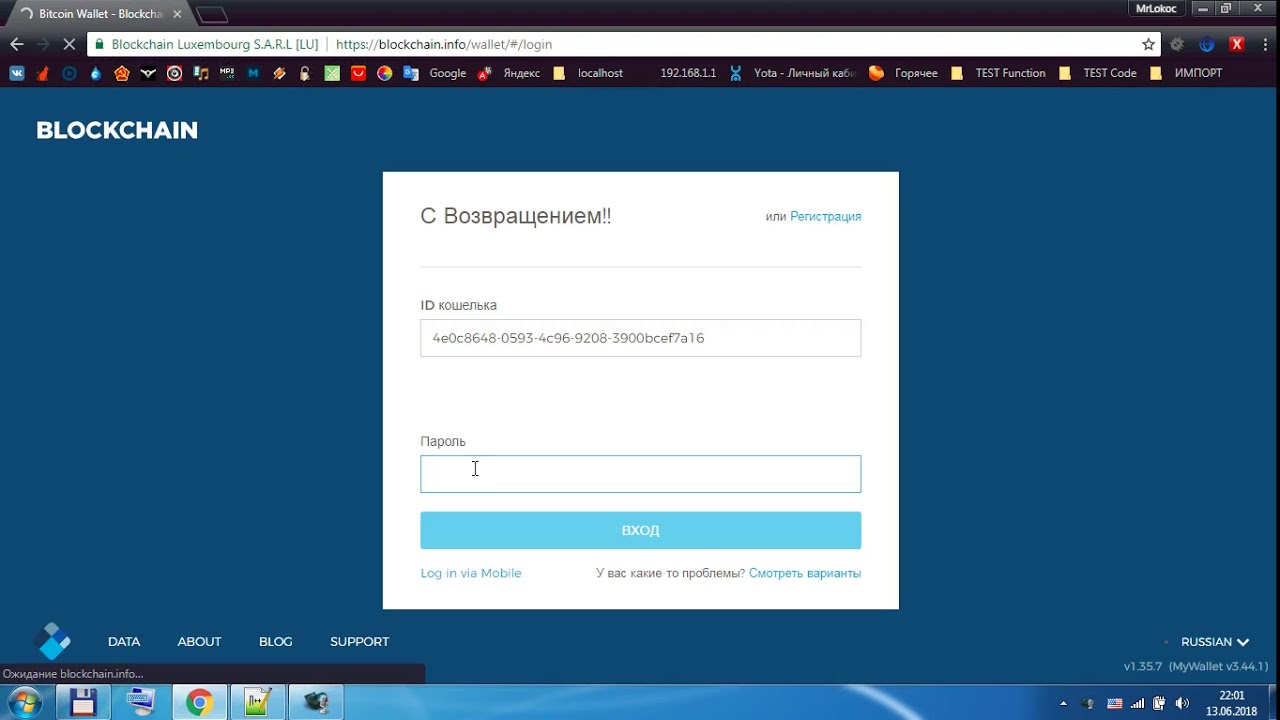Open the padlock bookmark icon
Image resolution: width=1280 pixels, height=720 pixels.
305,73
